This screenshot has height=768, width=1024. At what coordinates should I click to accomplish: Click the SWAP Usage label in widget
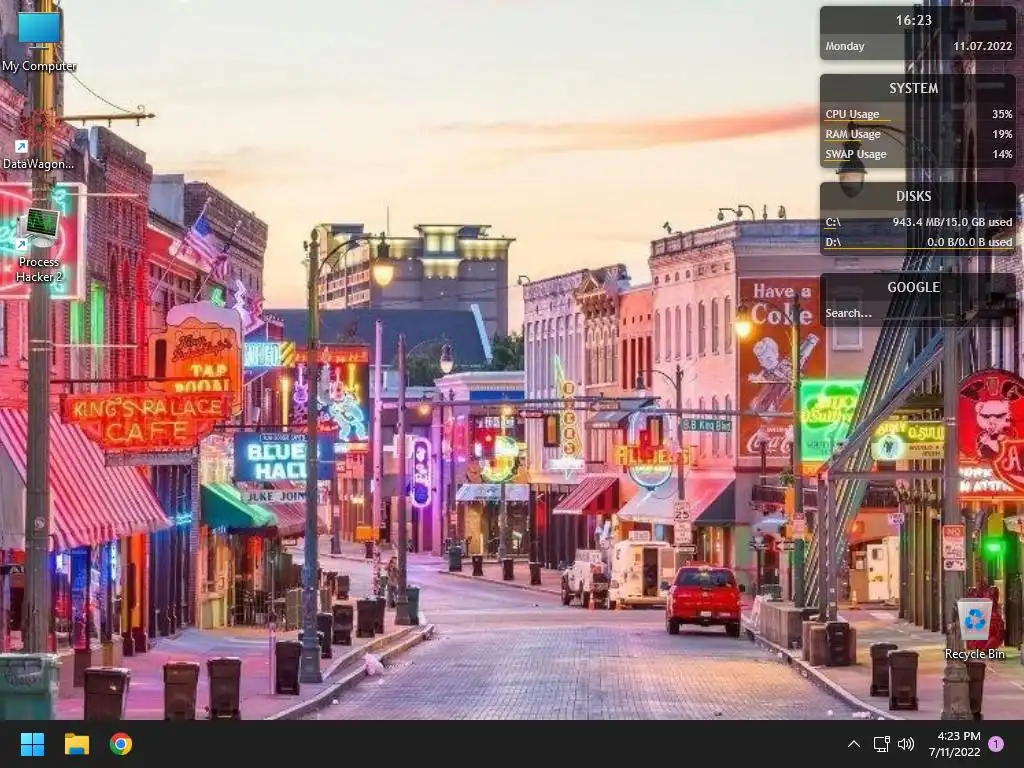(x=856, y=154)
